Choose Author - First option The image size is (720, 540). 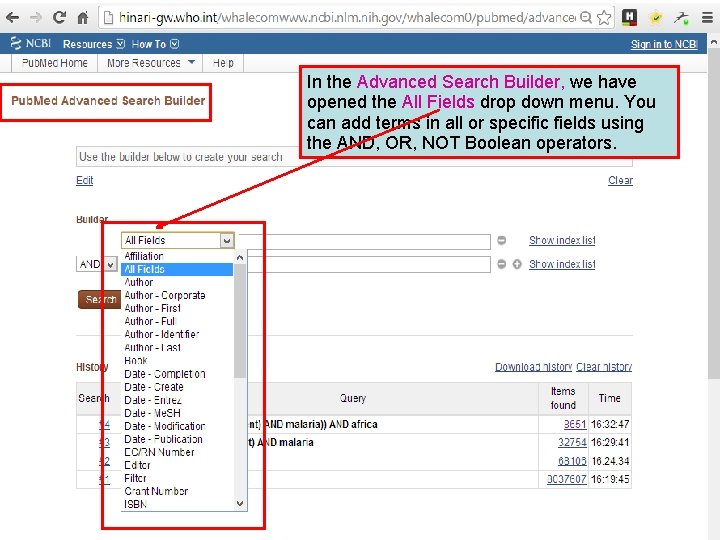pyautogui.click(x=178, y=308)
